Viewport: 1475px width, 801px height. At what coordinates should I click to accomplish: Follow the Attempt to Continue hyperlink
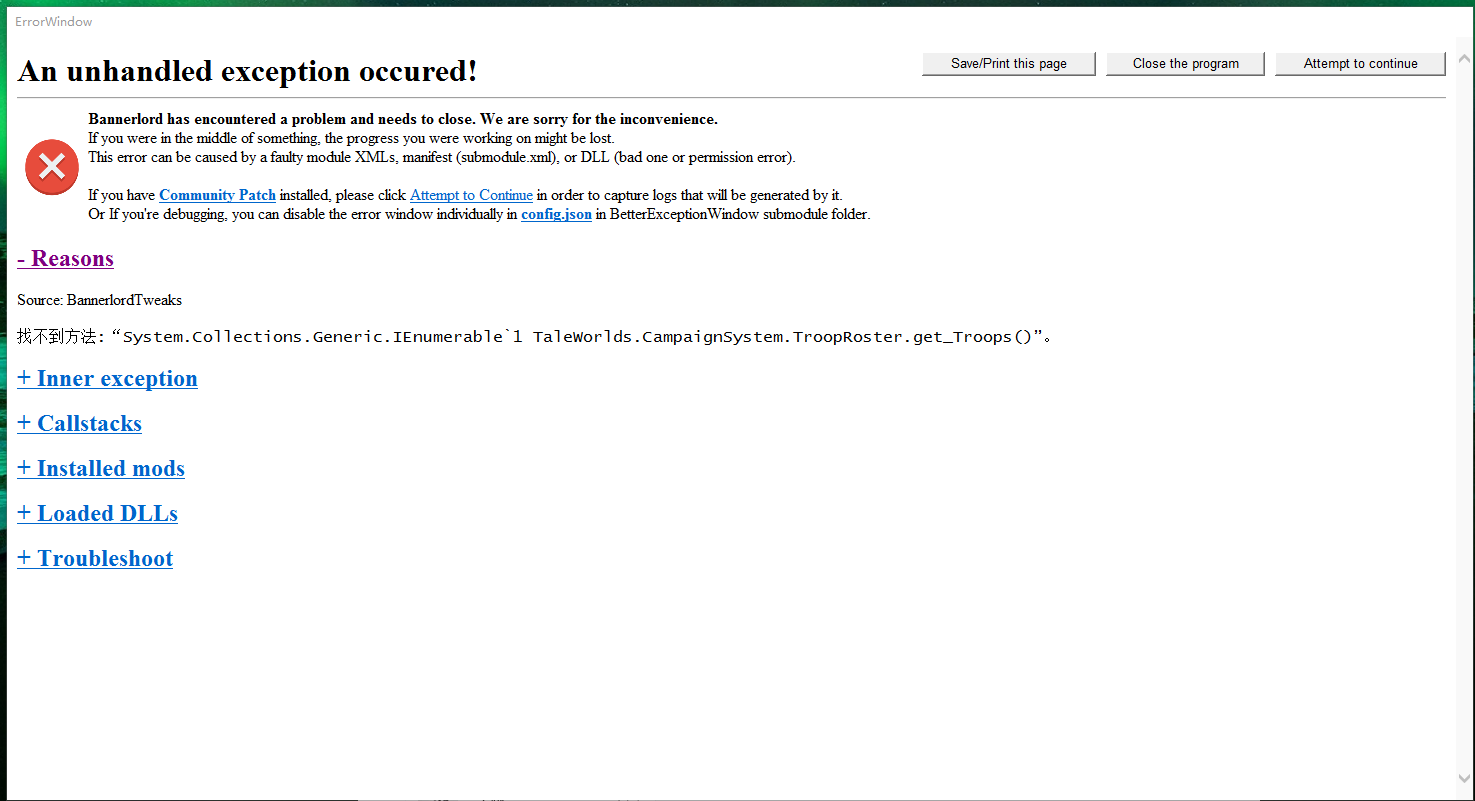[x=471, y=195]
